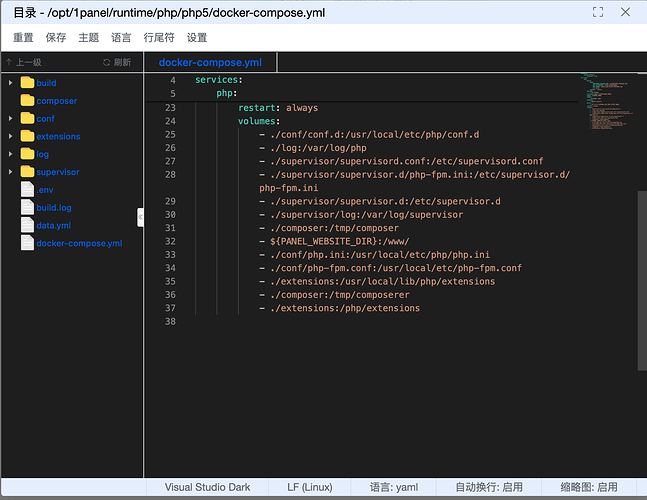Go up one level with 上一级

pos(24,62)
